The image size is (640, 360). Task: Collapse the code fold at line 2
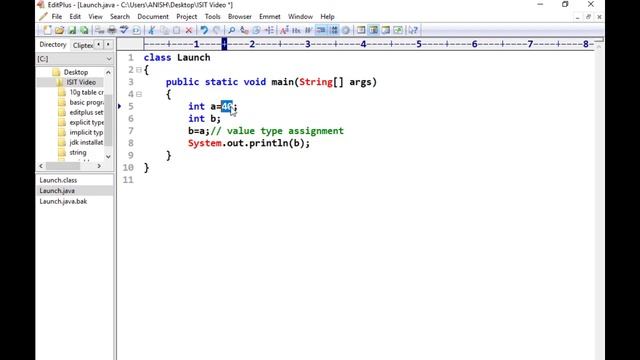coord(139,70)
